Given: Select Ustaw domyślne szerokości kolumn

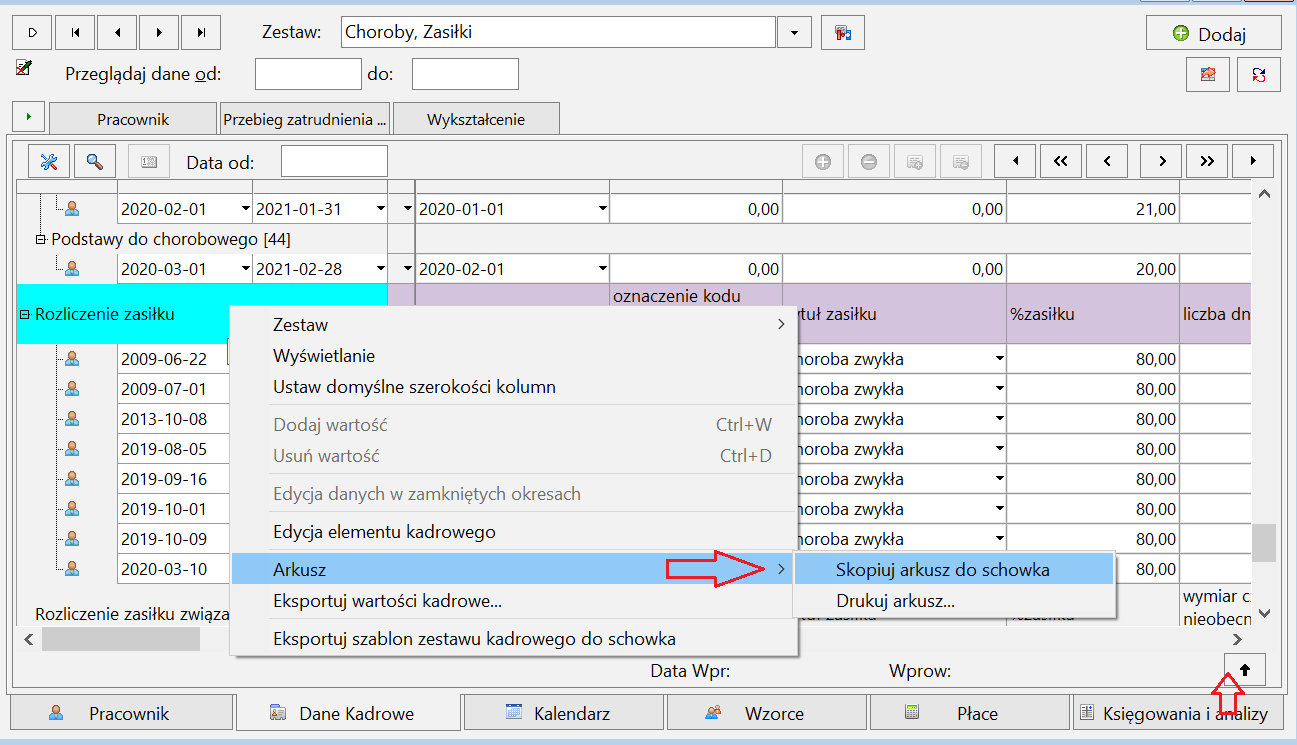Looking at the screenshot, I should tap(514, 386).
